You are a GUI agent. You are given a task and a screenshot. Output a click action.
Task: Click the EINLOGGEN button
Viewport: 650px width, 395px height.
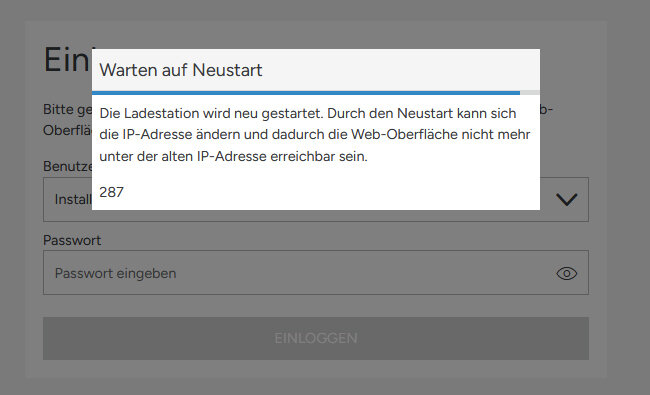[x=316, y=338]
